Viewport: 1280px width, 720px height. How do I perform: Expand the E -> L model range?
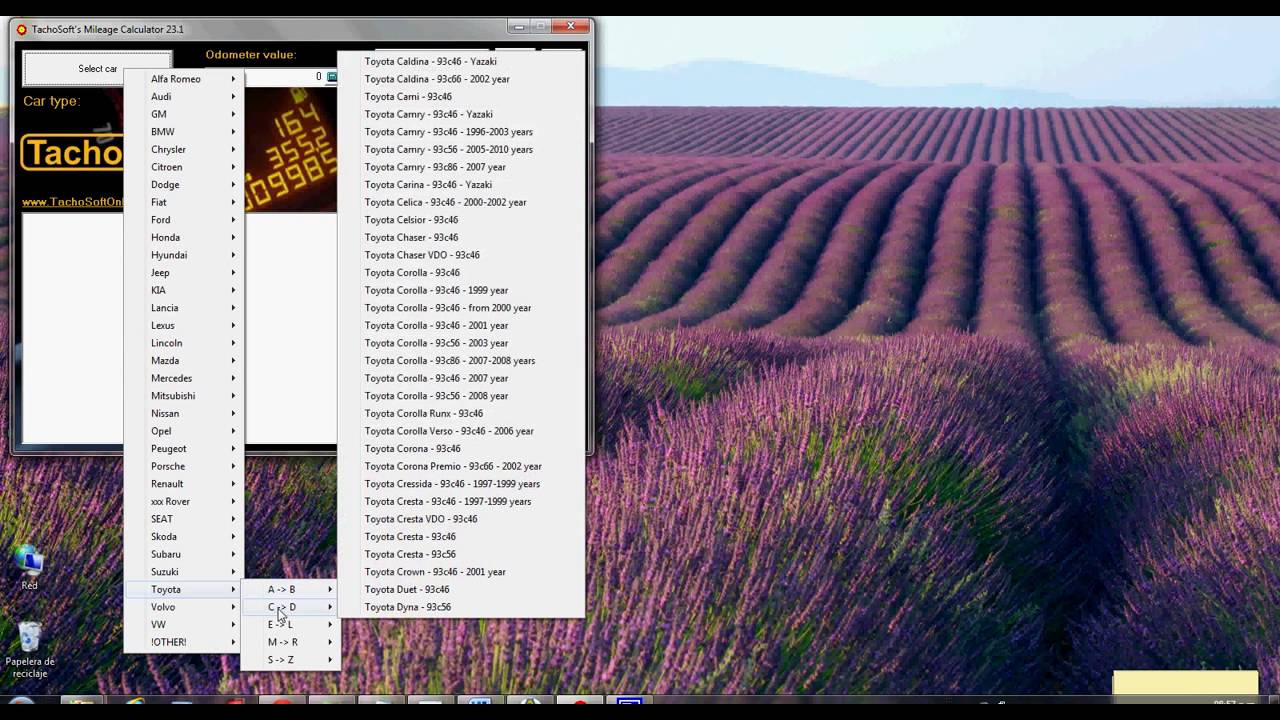tap(290, 624)
